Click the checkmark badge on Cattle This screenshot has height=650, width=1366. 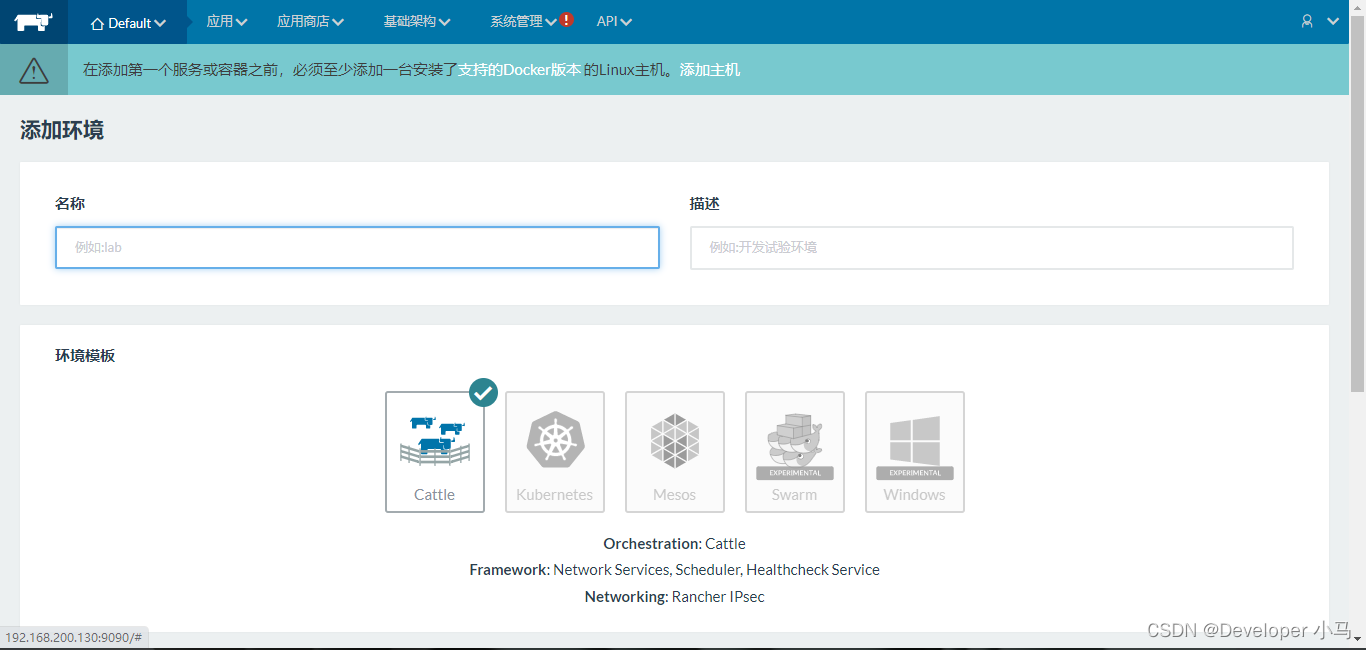[x=484, y=392]
